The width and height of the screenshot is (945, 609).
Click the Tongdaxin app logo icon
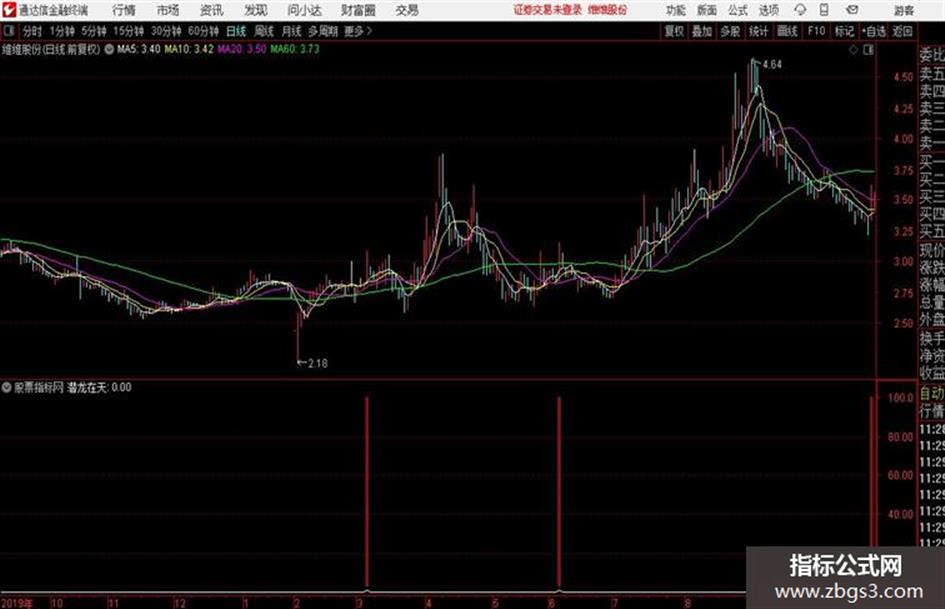9,10
